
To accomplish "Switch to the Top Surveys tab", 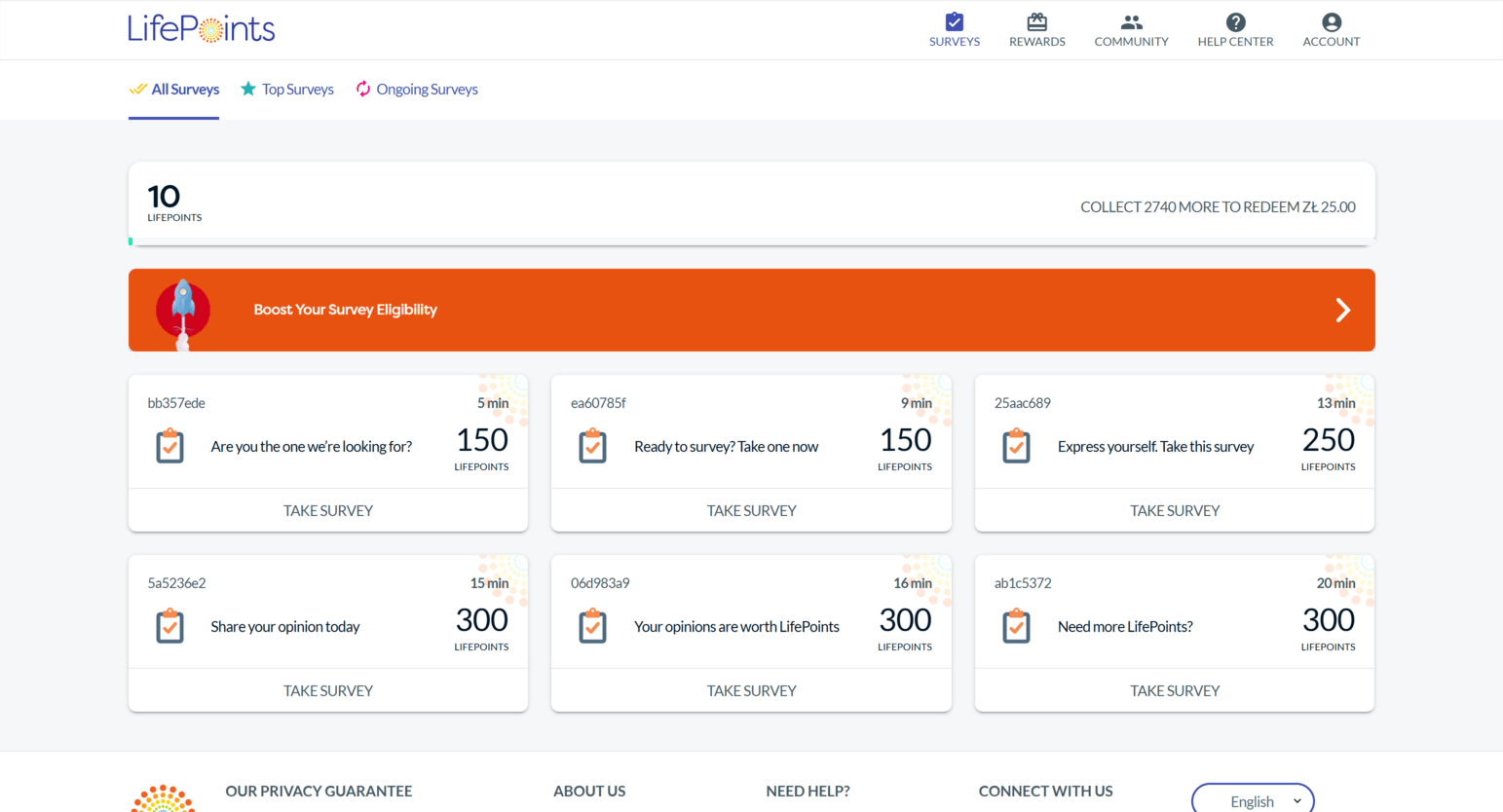I will (296, 89).
